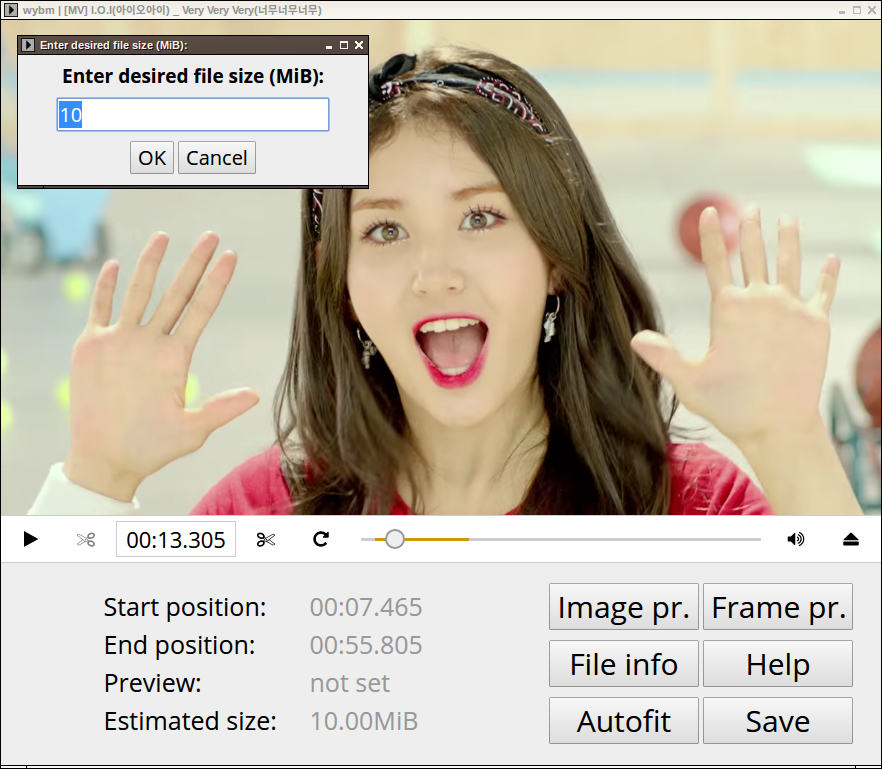Screen dimensions: 882x769
Task: Click preview value 'not set'
Action: (x=350, y=683)
